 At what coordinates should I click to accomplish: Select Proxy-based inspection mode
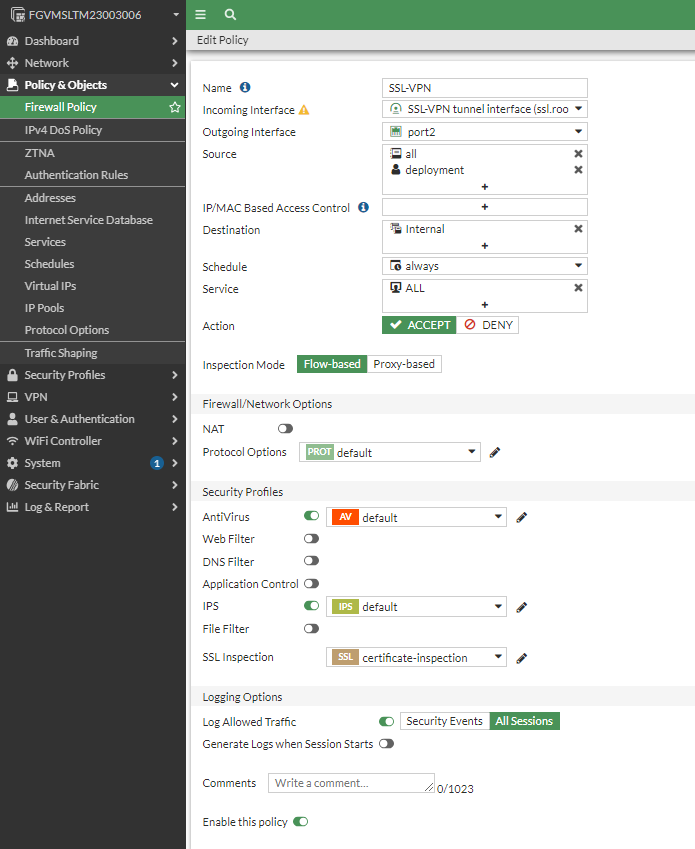(404, 364)
